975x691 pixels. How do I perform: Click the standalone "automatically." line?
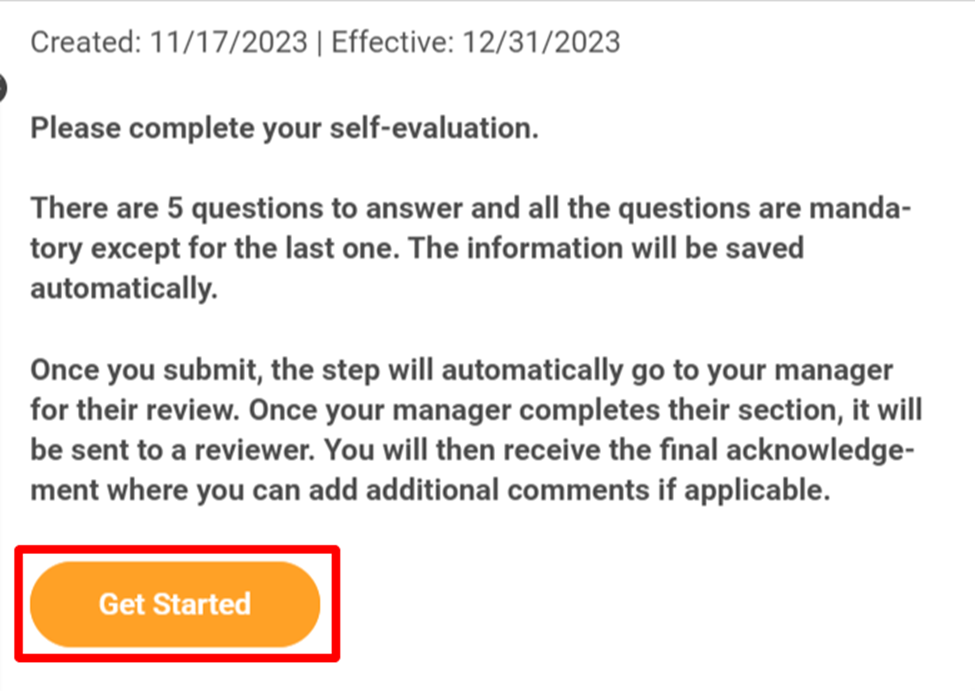[x=124, y=289]
